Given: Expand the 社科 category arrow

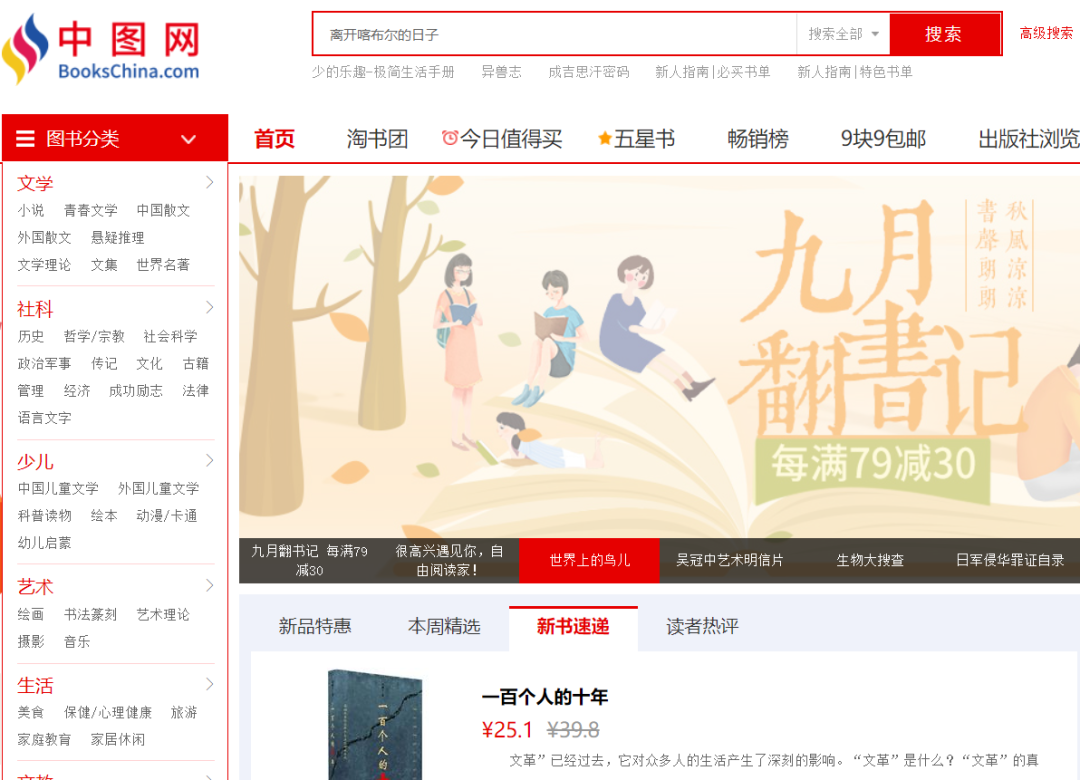Looking at the screenshot, I should pyautogui.click(x=209, y=307).
